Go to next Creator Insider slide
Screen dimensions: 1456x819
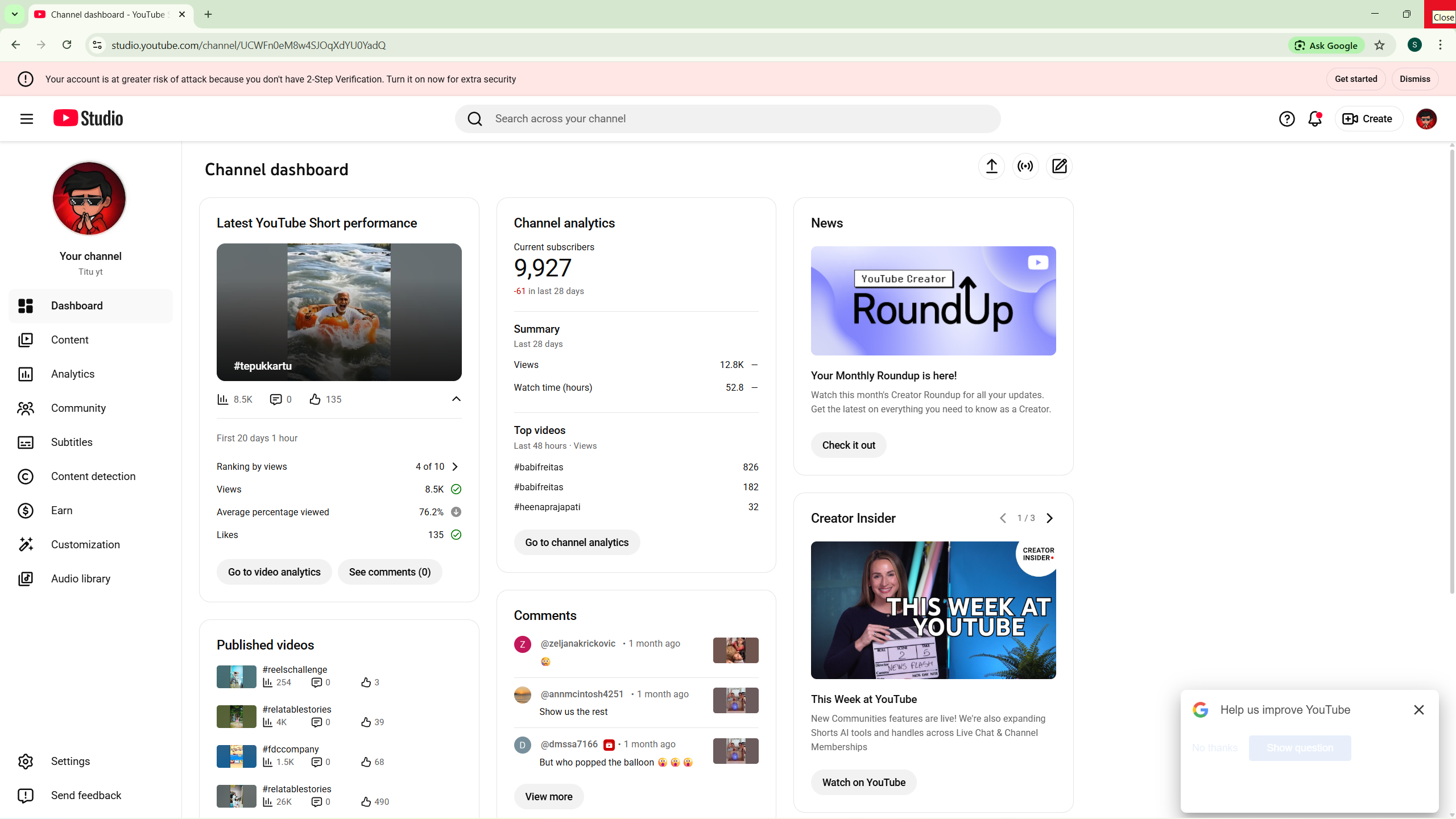[x=1050, y=518]
